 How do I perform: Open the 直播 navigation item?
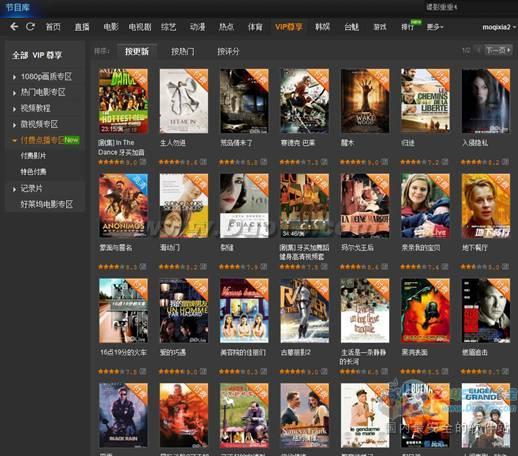[x=82, y=27]
